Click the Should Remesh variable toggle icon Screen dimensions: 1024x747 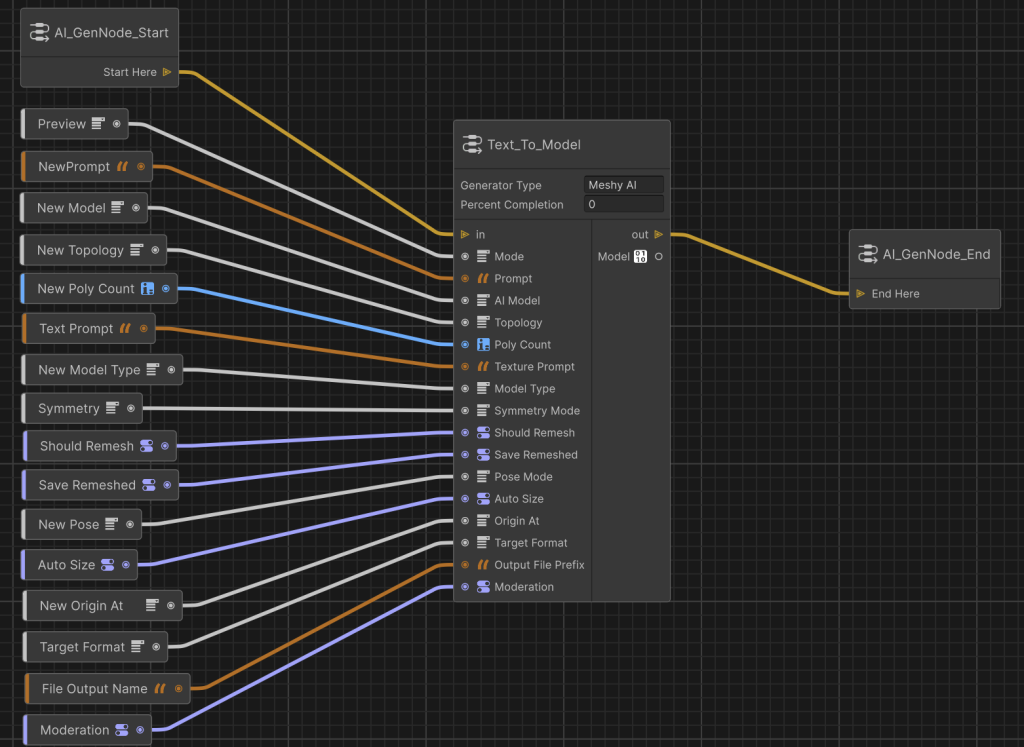(146, 446)
